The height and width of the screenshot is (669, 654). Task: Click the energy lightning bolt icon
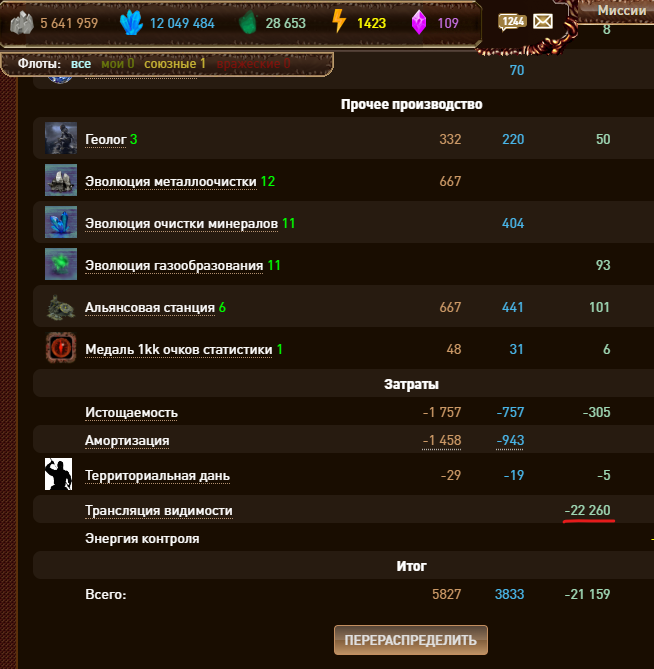339,21
